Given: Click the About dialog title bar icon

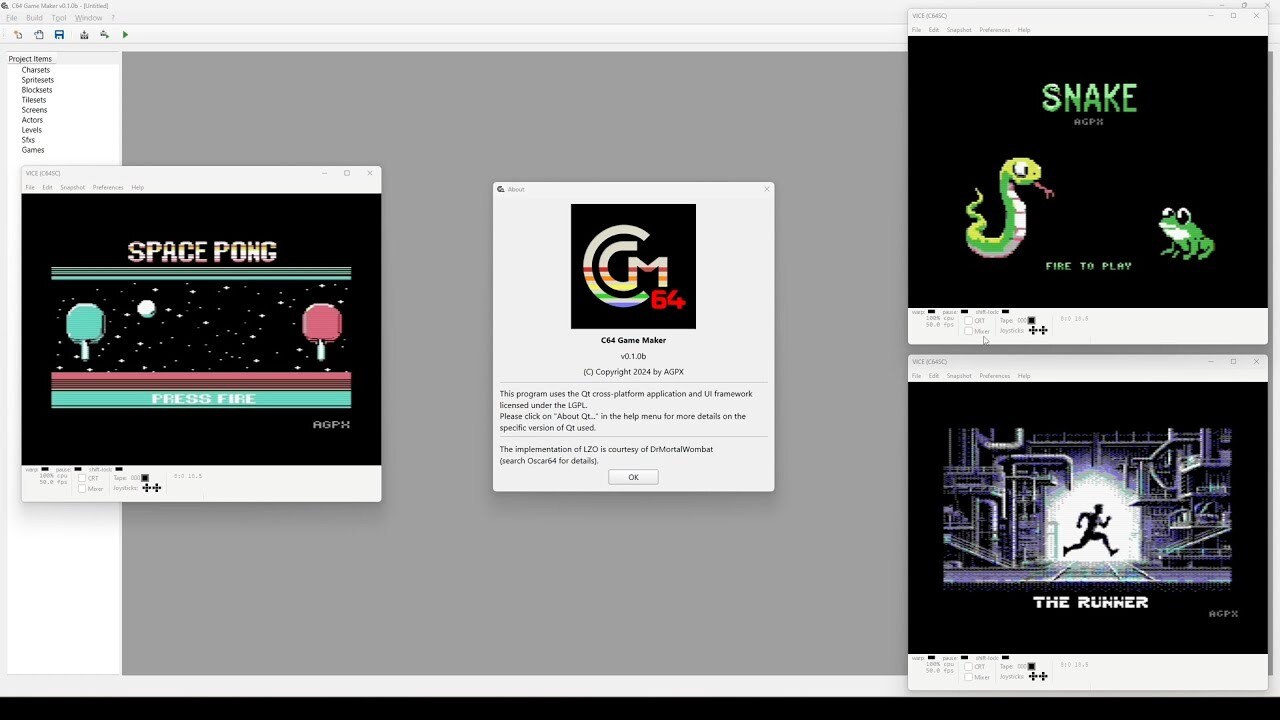Looking at the screenshot, I should coord(501,189).
